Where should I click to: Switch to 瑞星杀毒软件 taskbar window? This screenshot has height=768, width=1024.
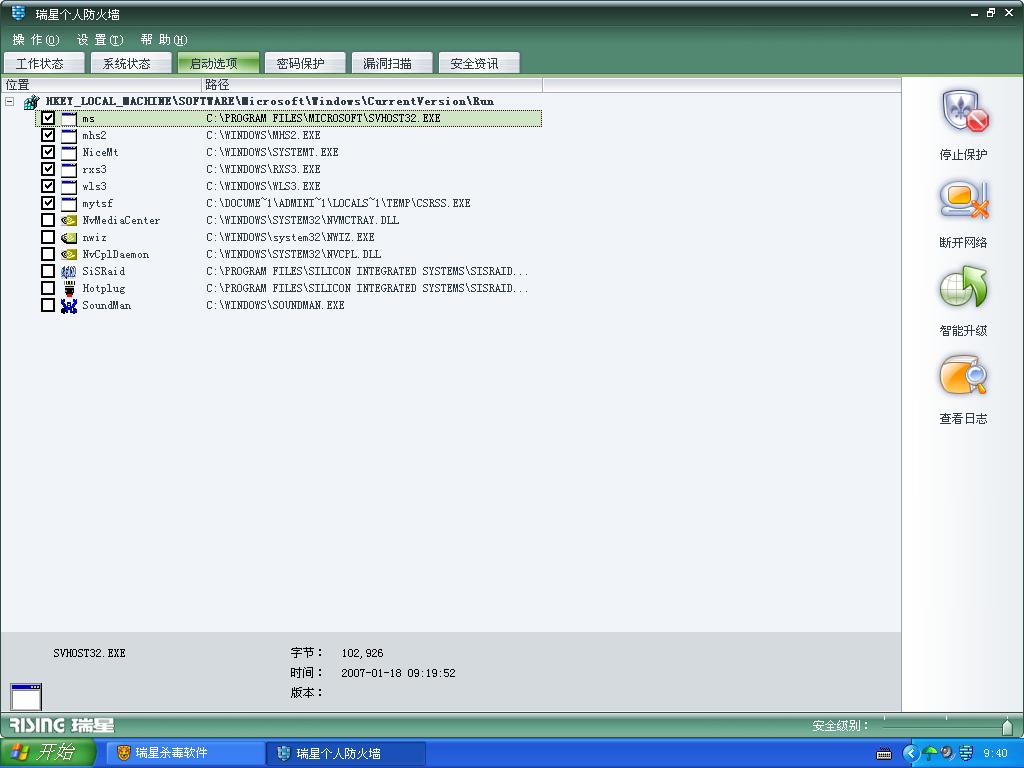click(x=185, y=754)
